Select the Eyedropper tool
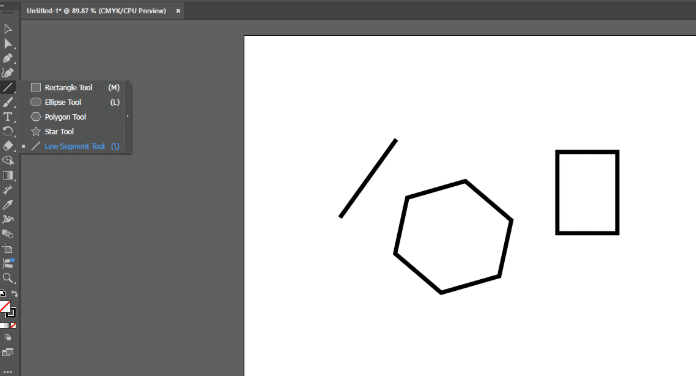696x376 pixels. coord(8,205)
